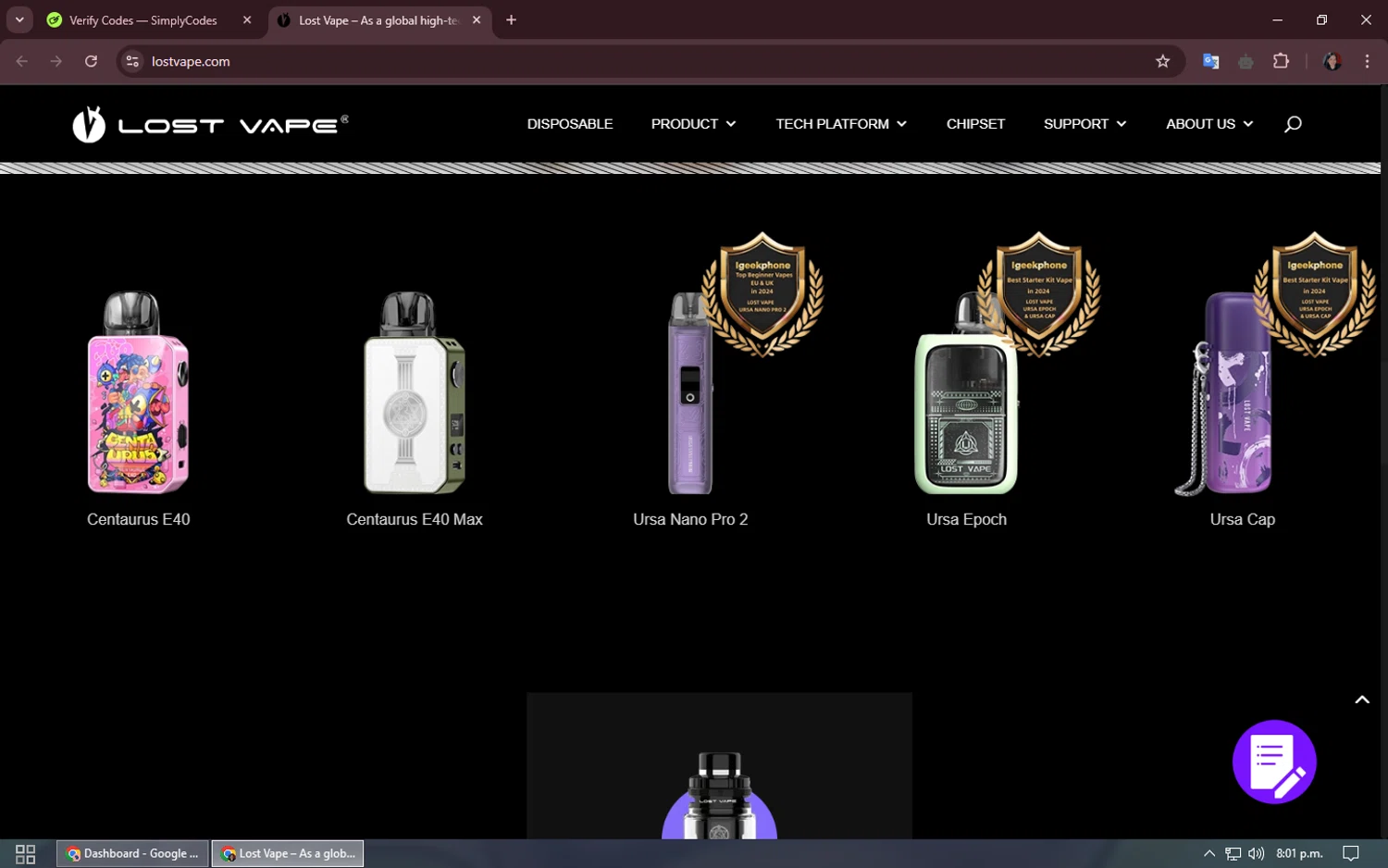Show hidden system tray icons

click(x=1208, y=853)
